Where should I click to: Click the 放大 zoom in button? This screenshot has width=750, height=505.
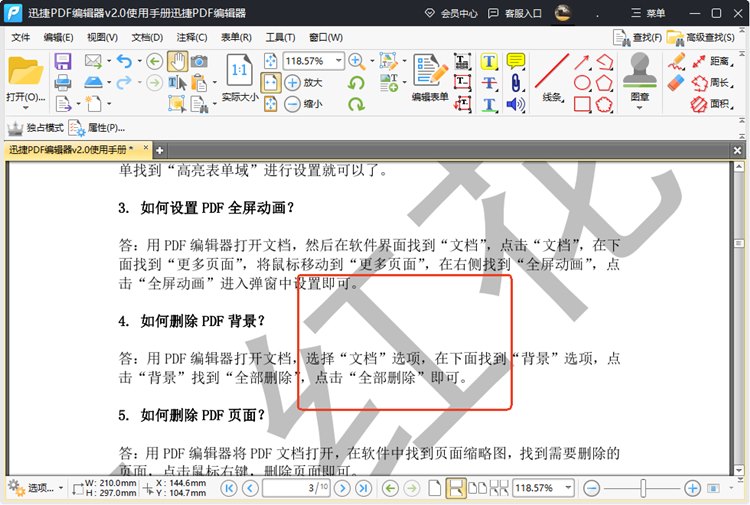303,83
